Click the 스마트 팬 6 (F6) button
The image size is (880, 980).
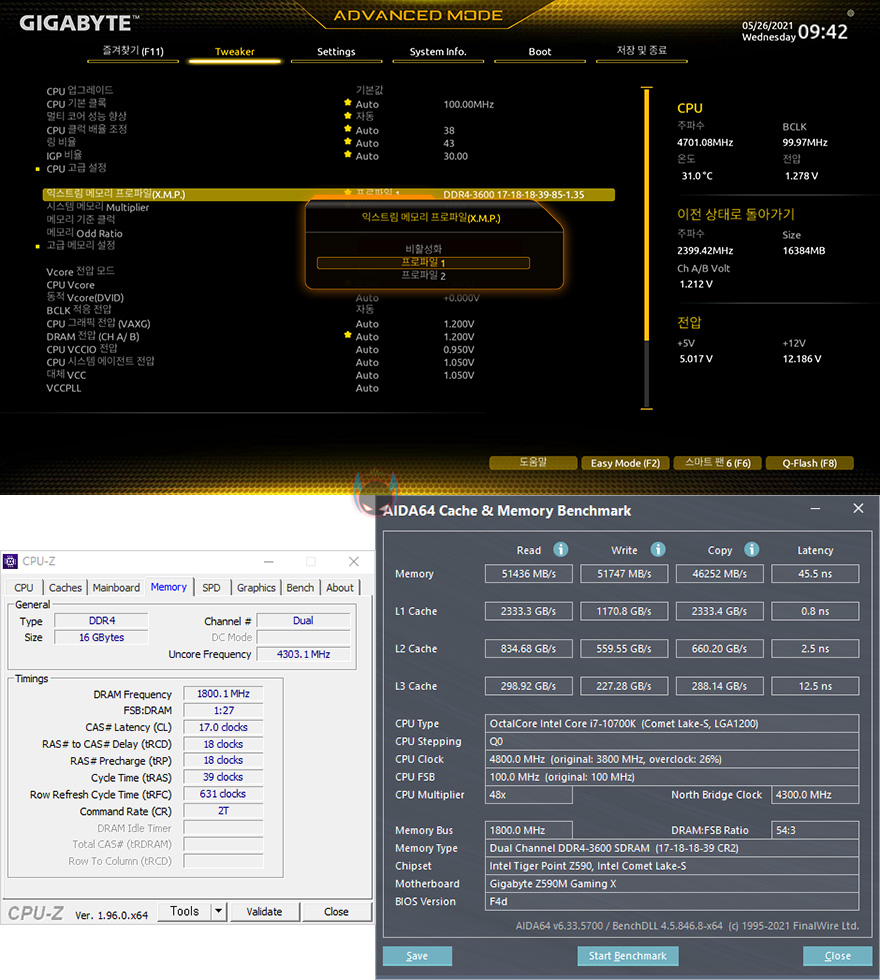718,462
